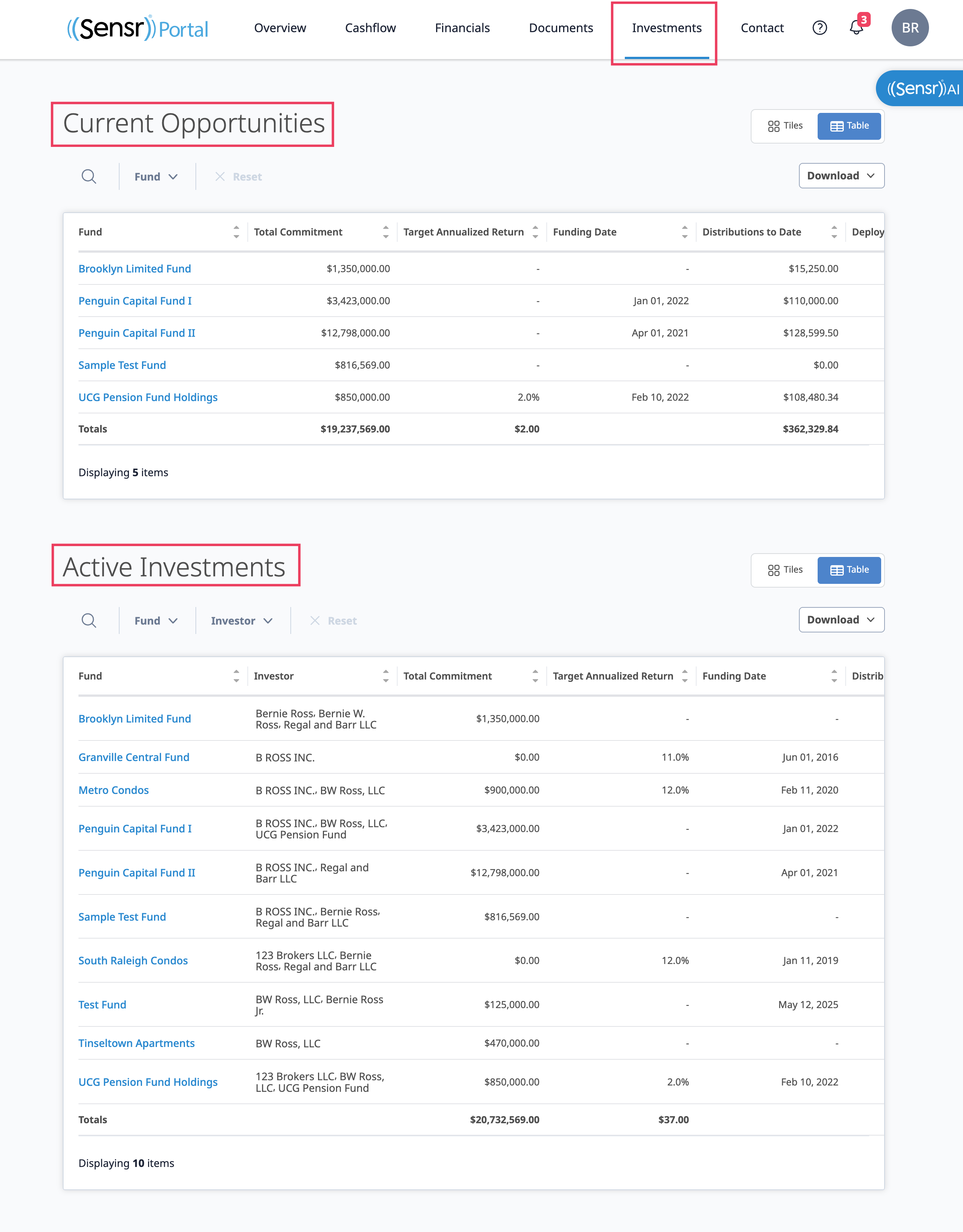963x1232 pixels.
Task: Reset filters in Current Opportunities
Action: [x=238, y=176]
